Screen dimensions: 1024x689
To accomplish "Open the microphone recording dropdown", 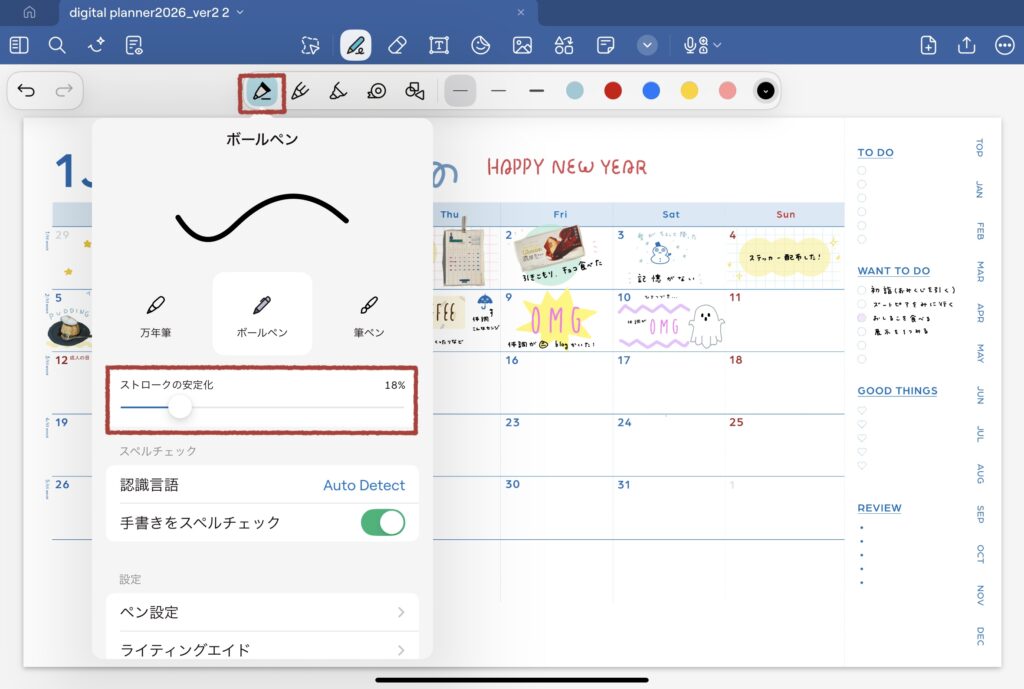I will pos(702,45).
